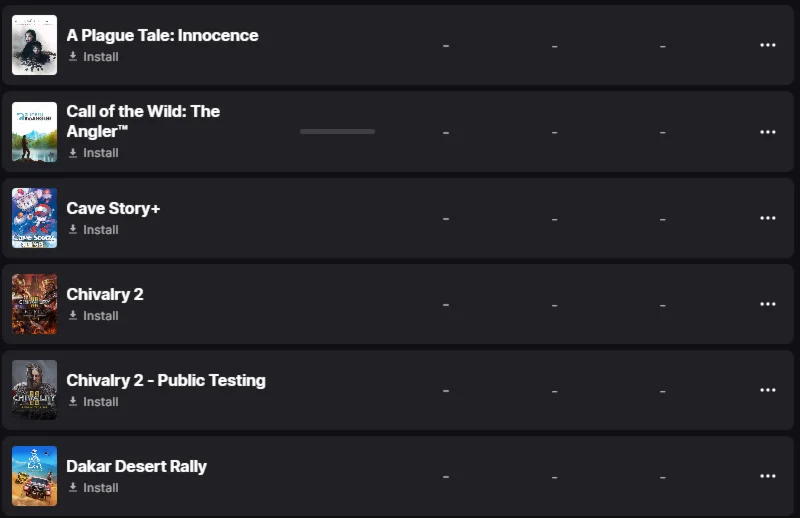Open three-dot menu for Chivalry 2 - Public Testing

click(767, 390)
